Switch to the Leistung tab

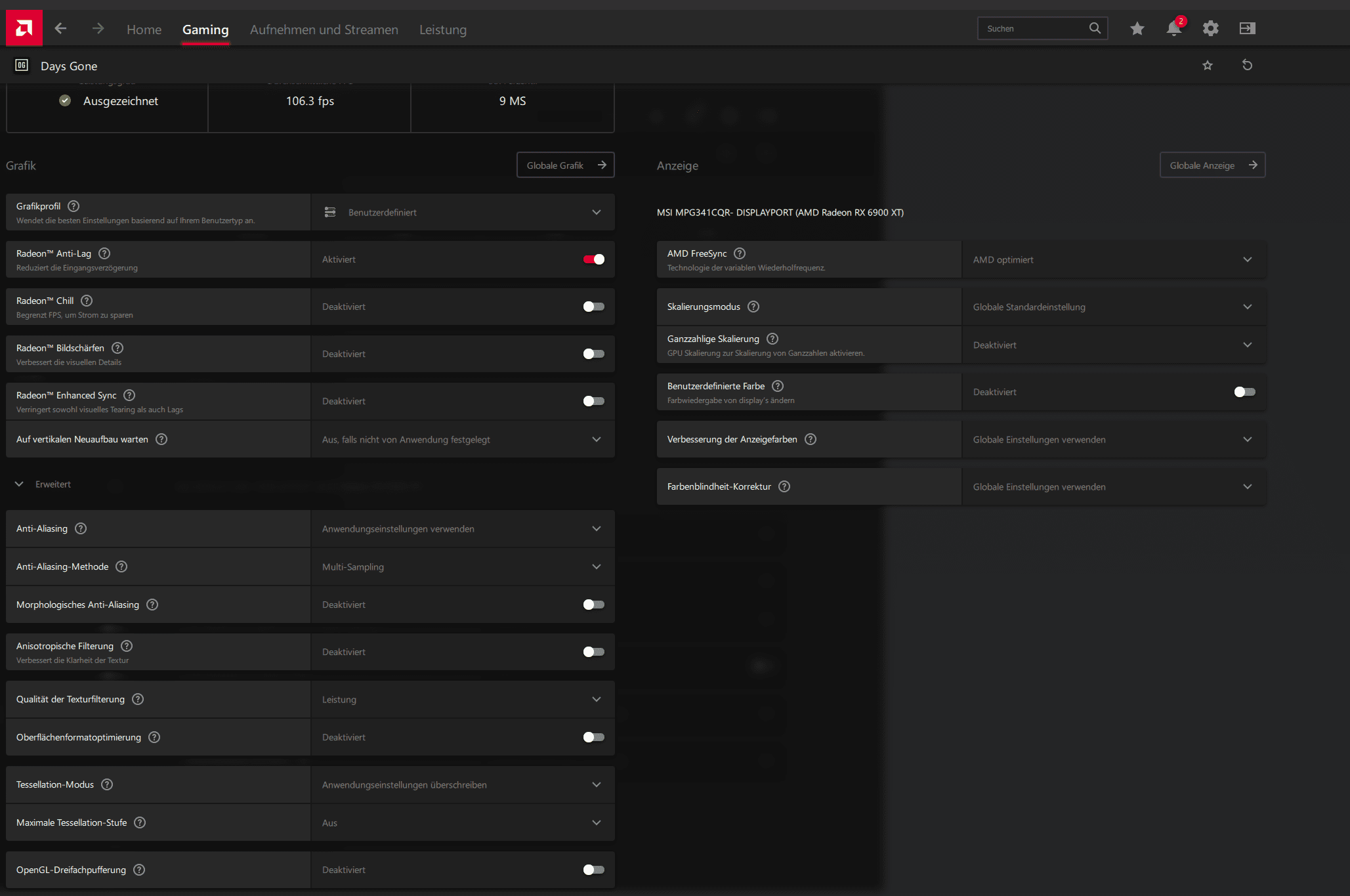(442, 30)
